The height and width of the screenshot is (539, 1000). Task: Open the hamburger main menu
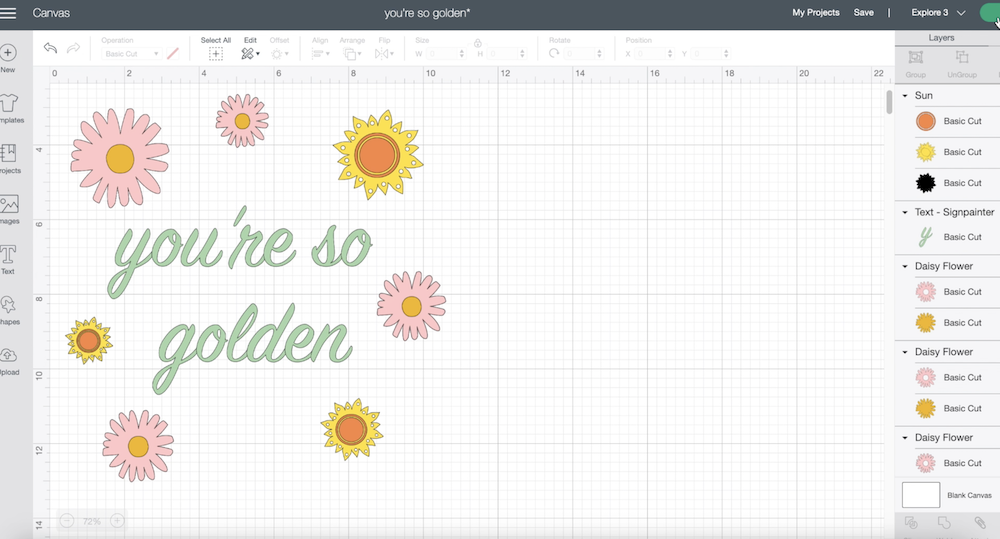point(8,13)
